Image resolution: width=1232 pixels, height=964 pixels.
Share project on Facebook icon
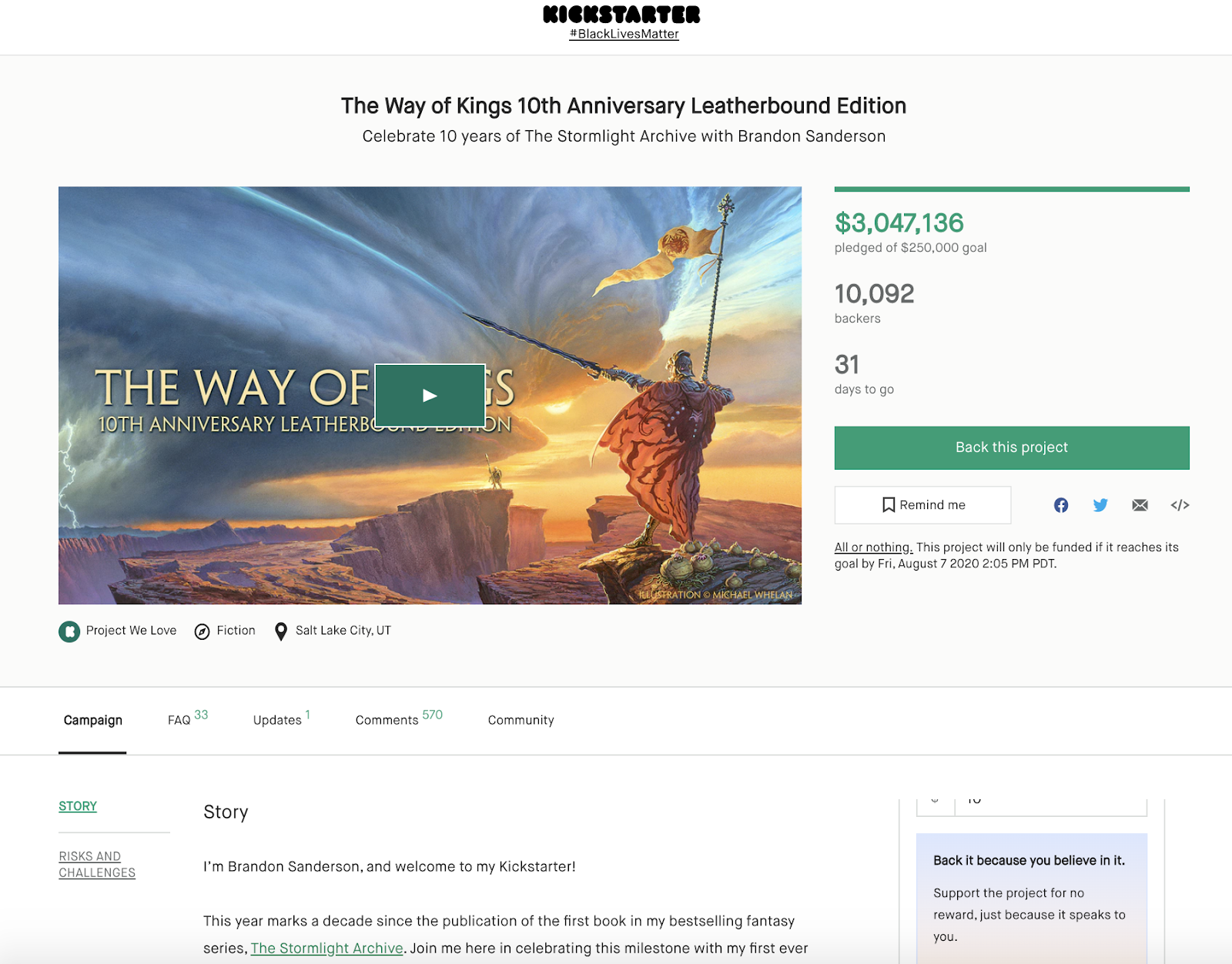pos(1061,505)
